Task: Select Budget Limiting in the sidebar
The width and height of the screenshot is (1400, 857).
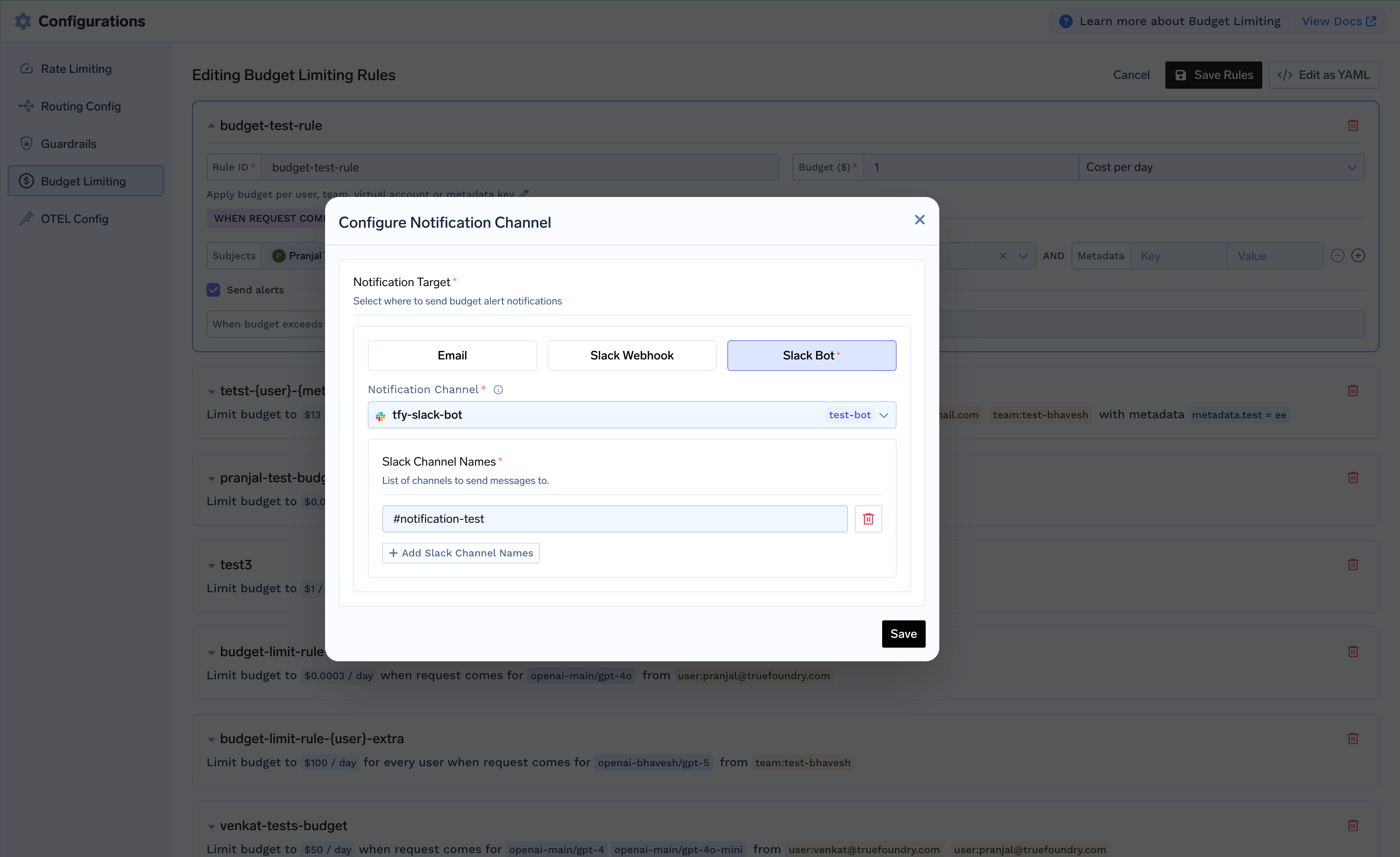Action: [x=84, y=181]
